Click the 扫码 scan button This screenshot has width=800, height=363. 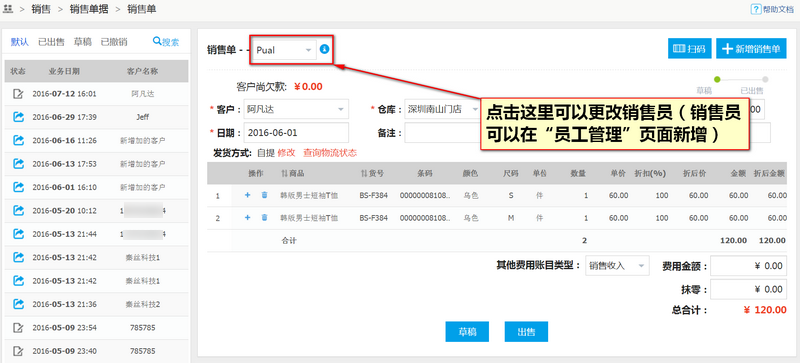coord(690,49)
